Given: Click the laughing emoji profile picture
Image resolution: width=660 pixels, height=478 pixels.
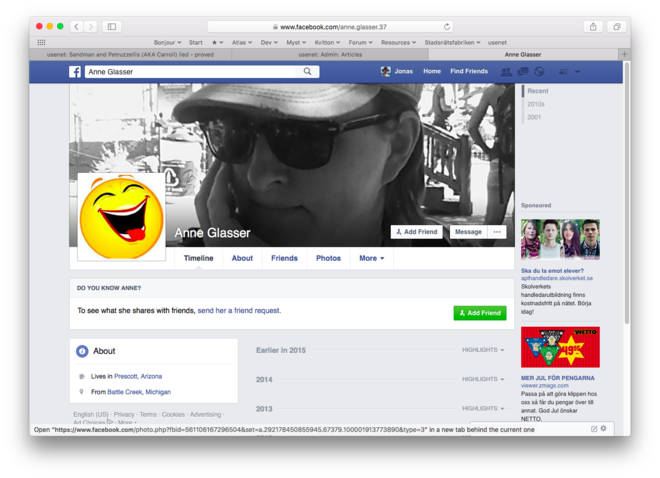Looking at the screenshot, I should point(121,217).
